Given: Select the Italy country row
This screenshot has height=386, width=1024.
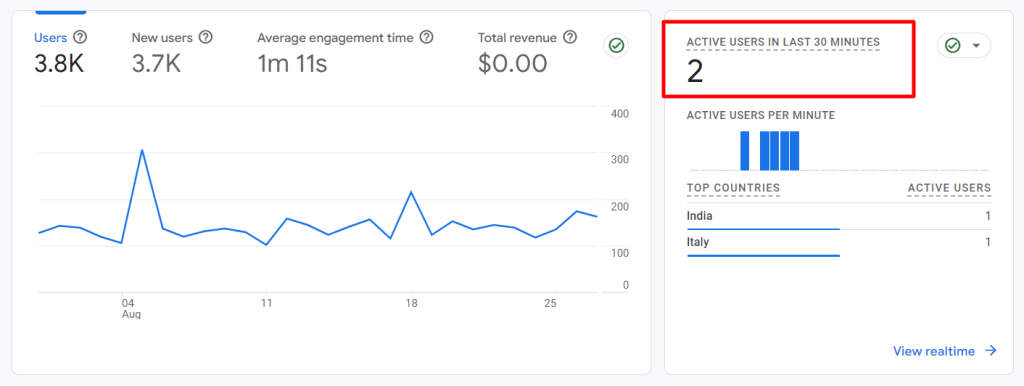Looking at the screenshot, I should pyautogui.click(x=839, y=243).
